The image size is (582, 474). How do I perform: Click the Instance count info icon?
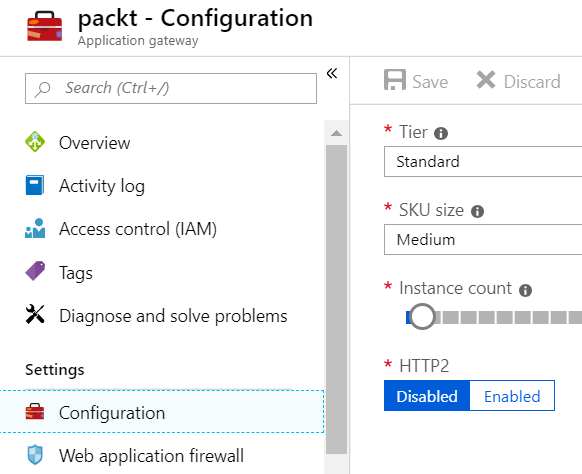[525, 290]
